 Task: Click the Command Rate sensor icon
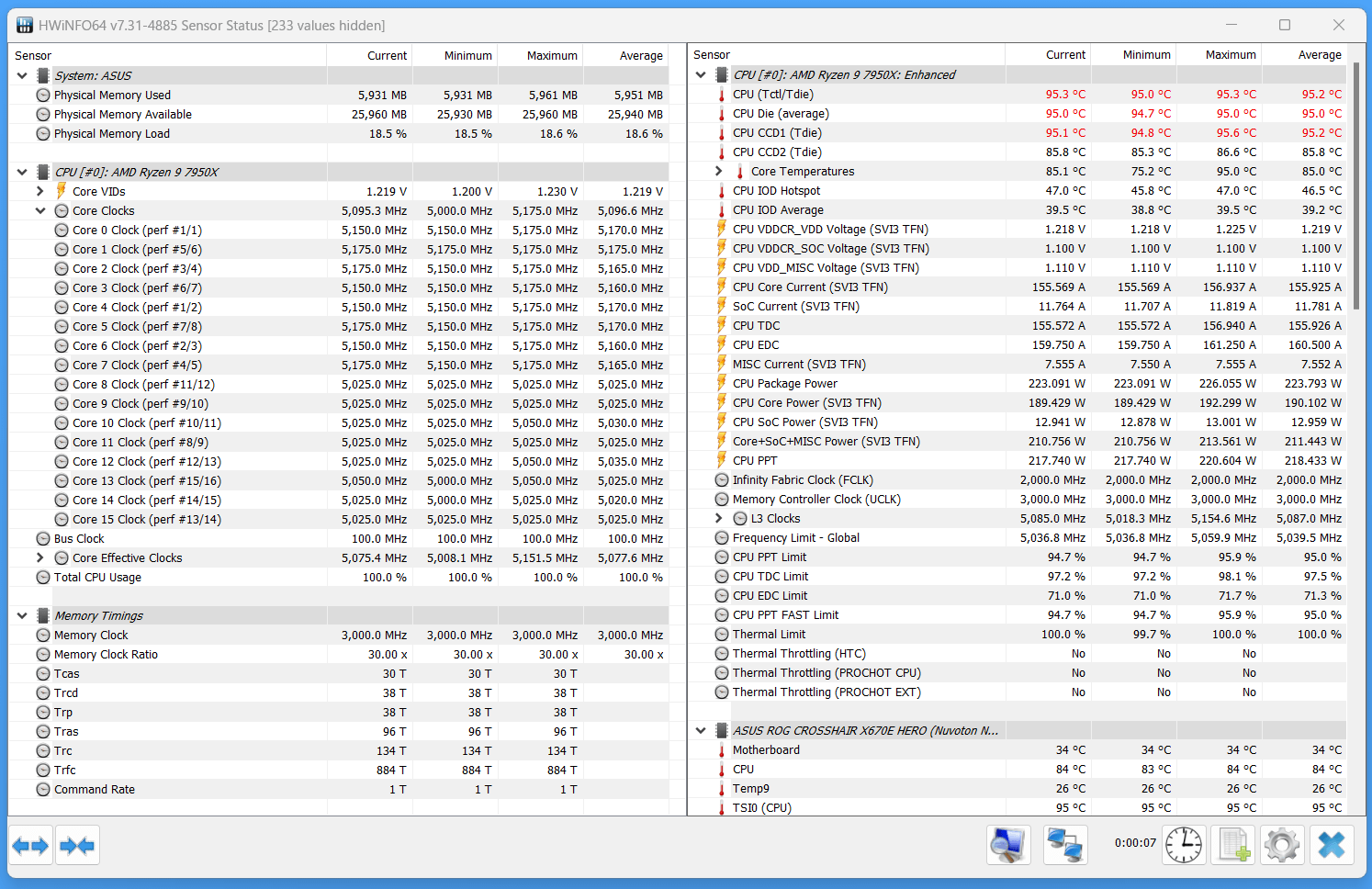[43, 790]
